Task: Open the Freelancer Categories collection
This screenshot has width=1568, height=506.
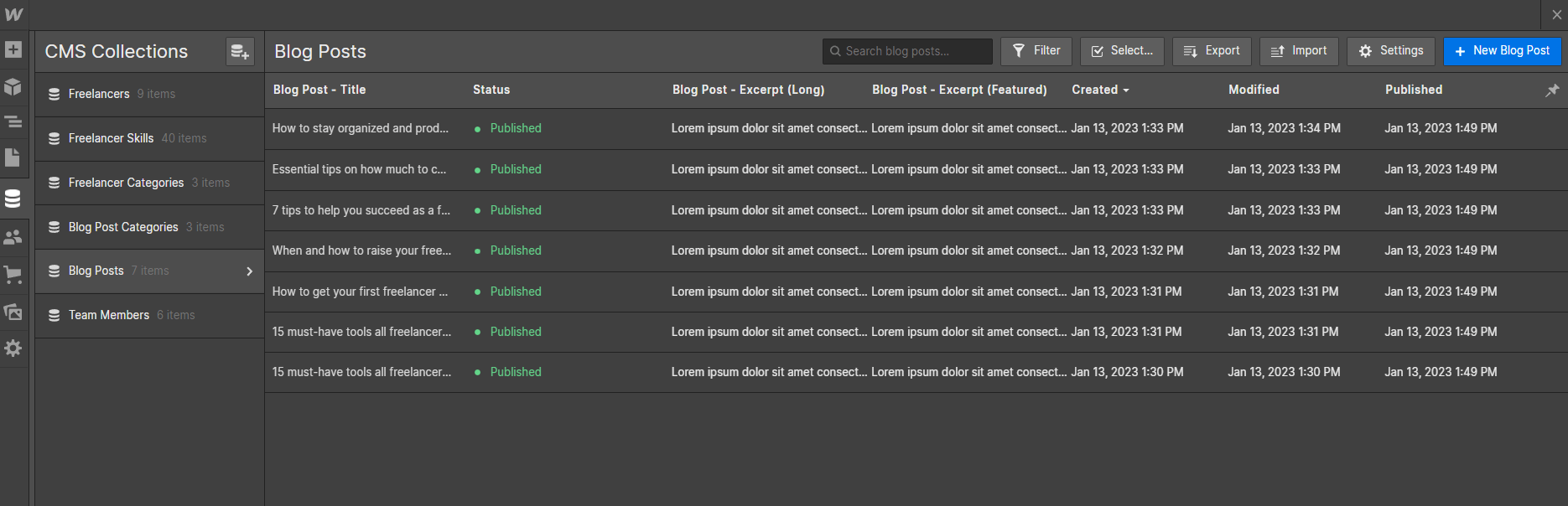Action: tap(149, 183)
